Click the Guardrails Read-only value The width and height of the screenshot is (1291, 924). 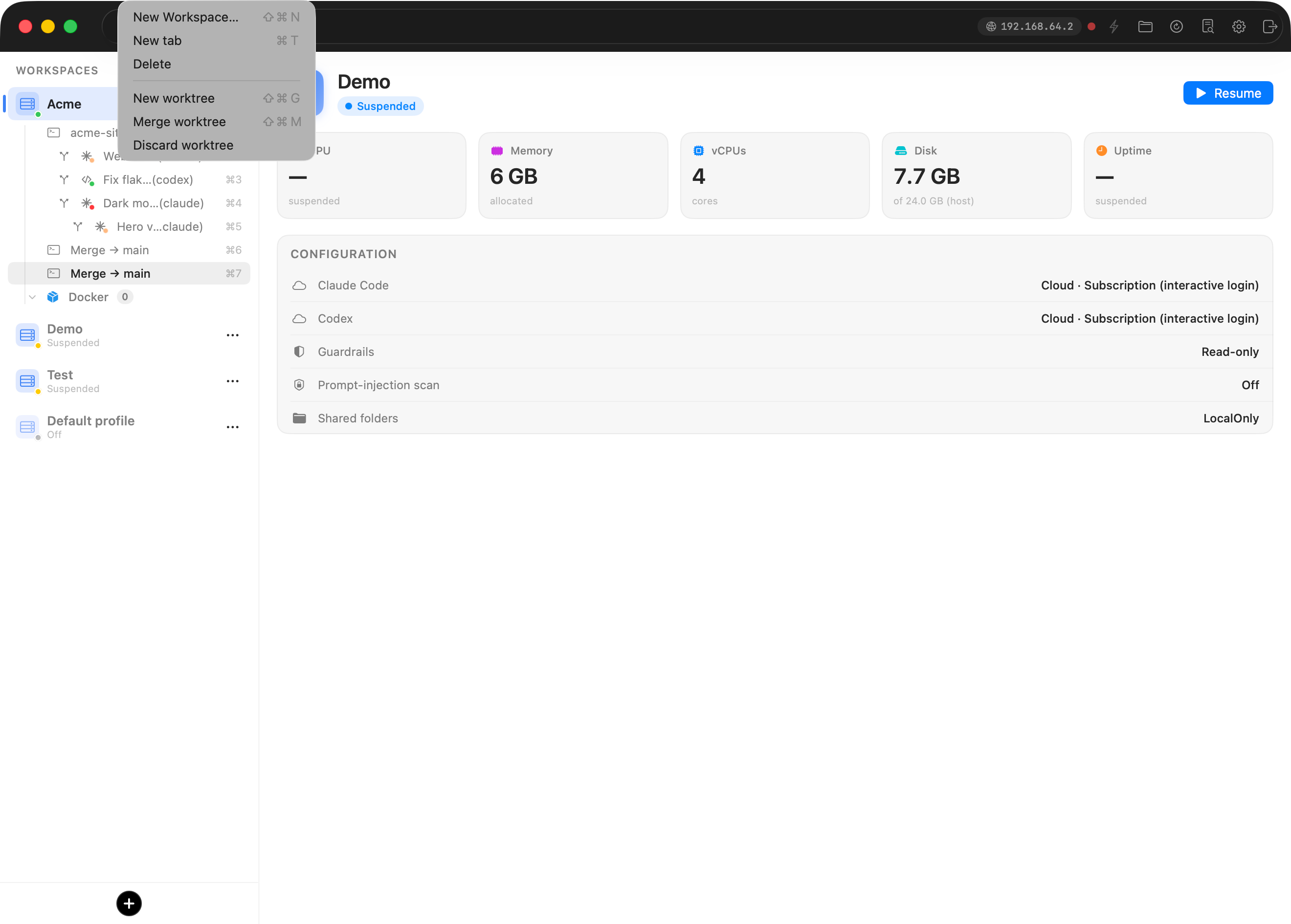click(x=1230, y=352)
